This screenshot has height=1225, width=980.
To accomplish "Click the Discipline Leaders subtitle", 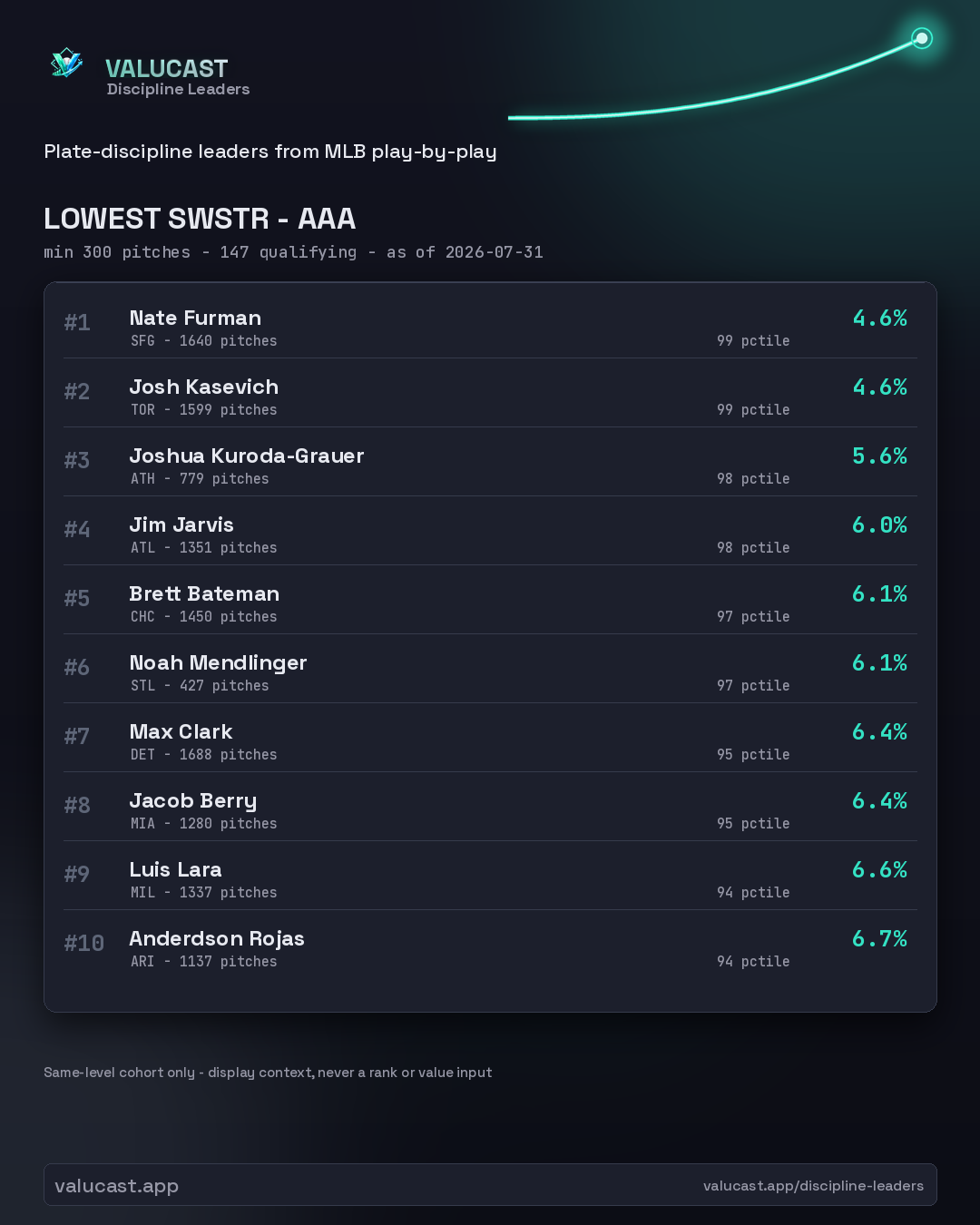I will (178, 89).
